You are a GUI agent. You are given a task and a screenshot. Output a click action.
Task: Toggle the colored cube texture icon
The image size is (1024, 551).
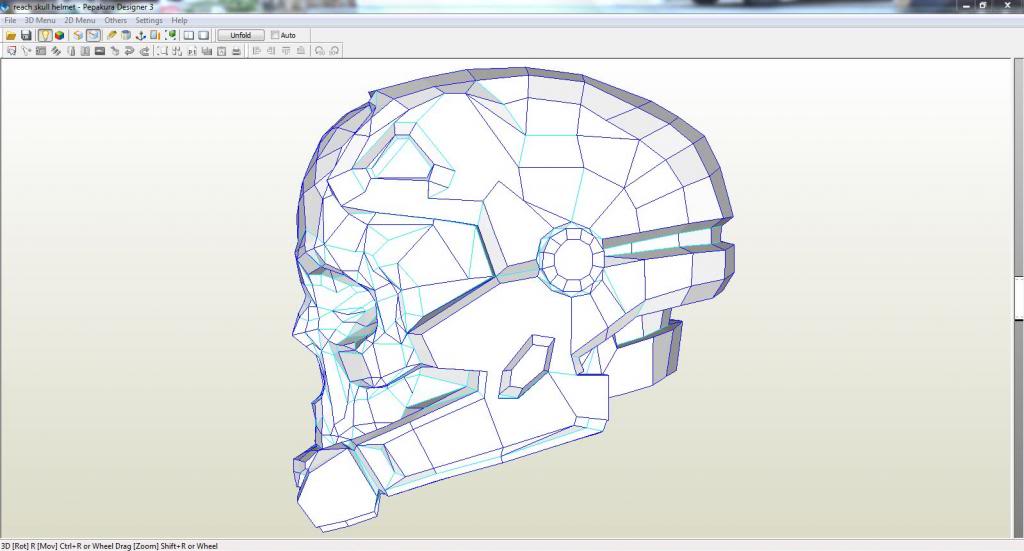59,35
